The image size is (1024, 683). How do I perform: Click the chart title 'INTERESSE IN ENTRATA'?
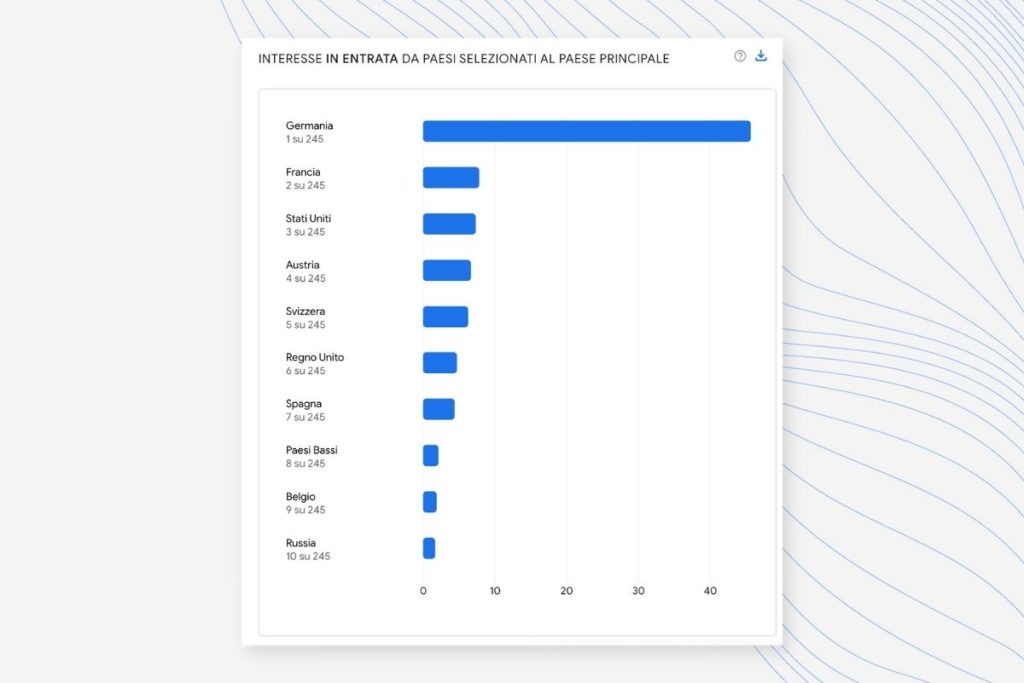(328, 59)
